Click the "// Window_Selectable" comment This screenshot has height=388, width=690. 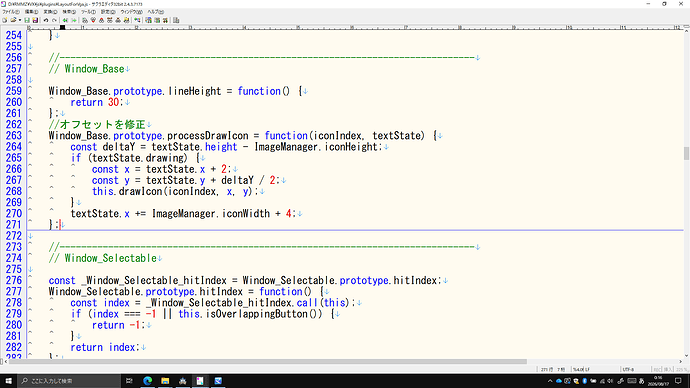coord(103,258)
